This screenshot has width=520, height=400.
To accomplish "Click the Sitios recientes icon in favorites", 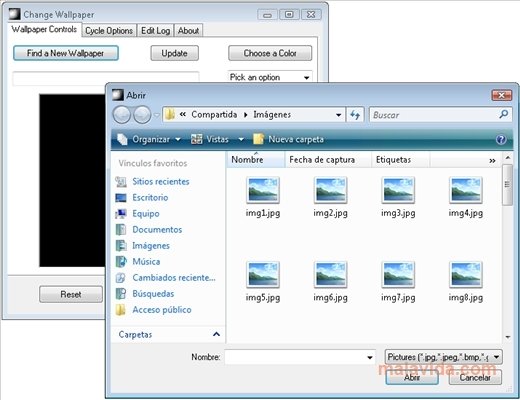I will click(121, 182).
